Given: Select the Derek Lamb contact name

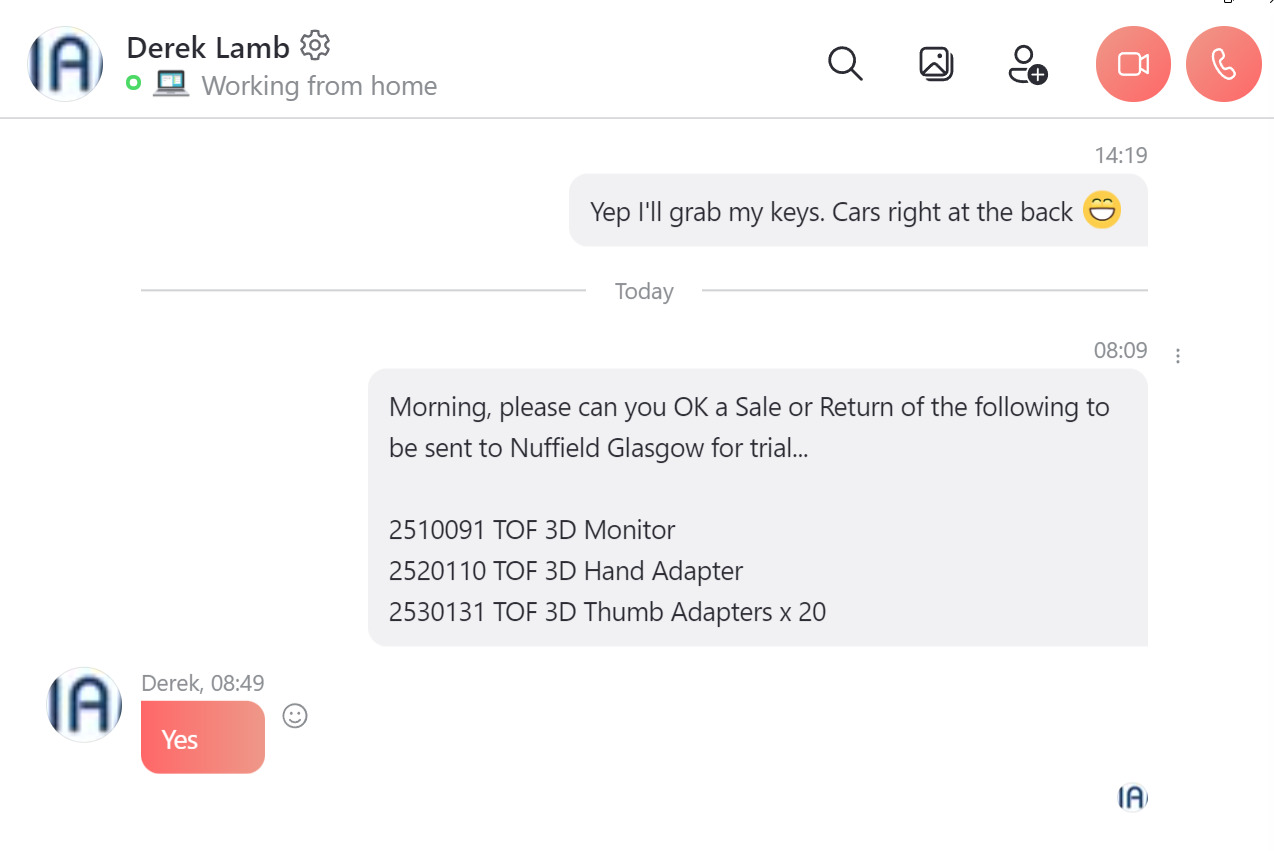Looking at the screenshot, I should pyautogui.click(x=208, y=47).
